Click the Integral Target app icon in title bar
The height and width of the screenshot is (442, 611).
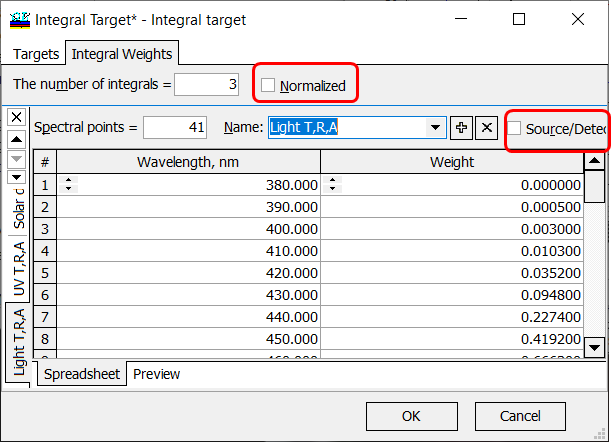19,19
